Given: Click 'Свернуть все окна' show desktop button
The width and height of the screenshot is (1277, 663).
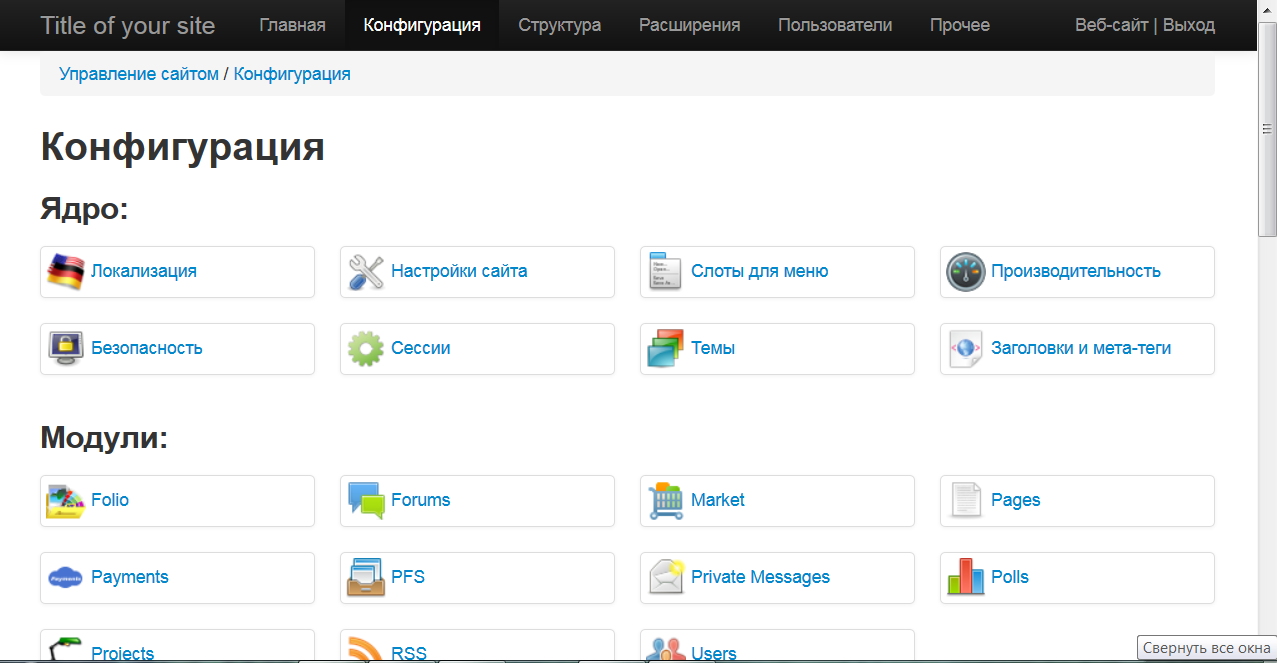Looking at the screenshot, I should click(1207, 648).
